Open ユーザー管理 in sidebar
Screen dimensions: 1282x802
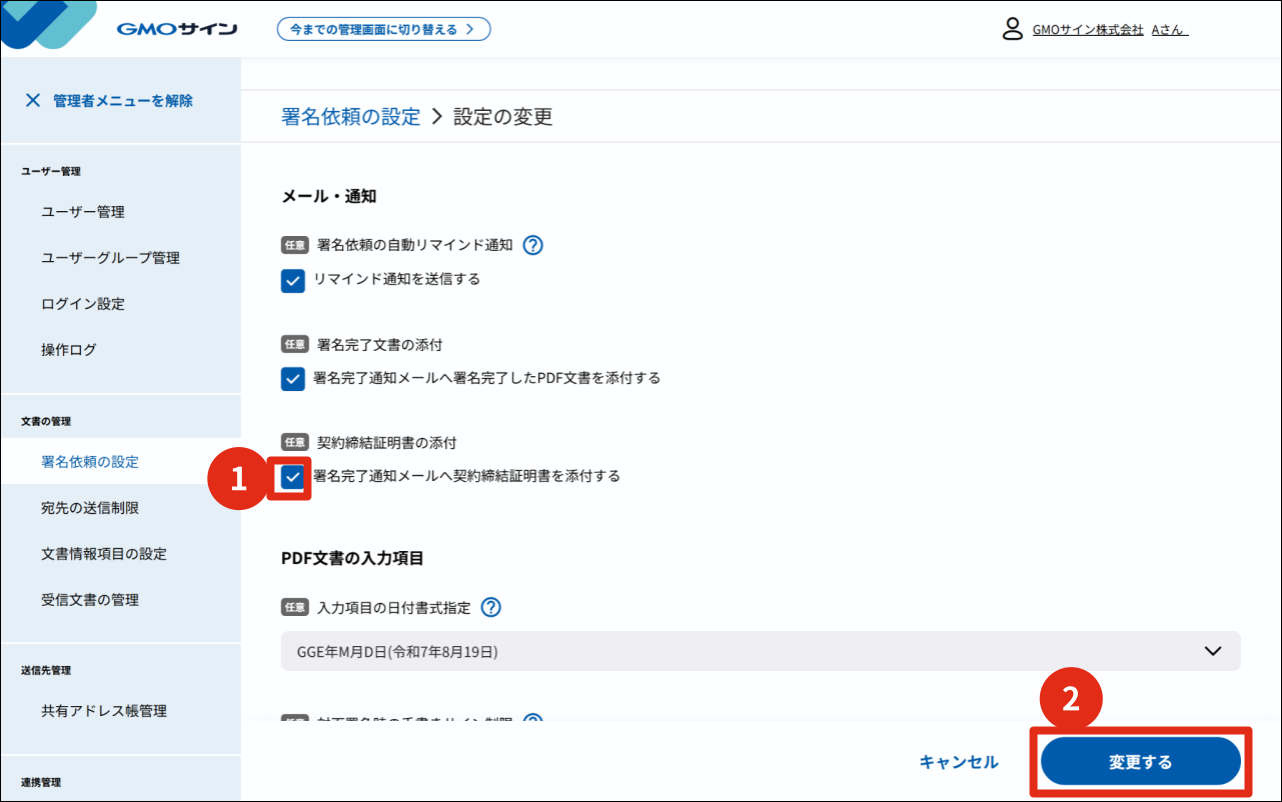tap(83, 212)
